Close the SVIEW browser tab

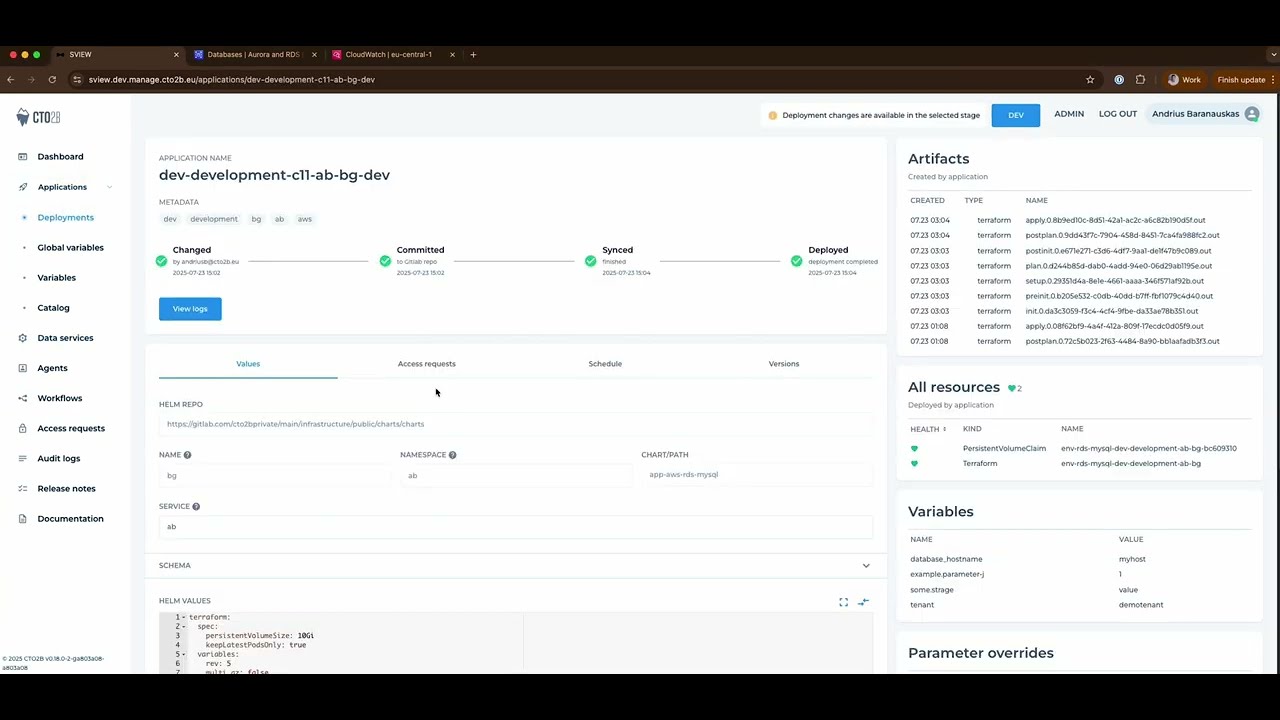pyautogui.click(x=176, y=55)
